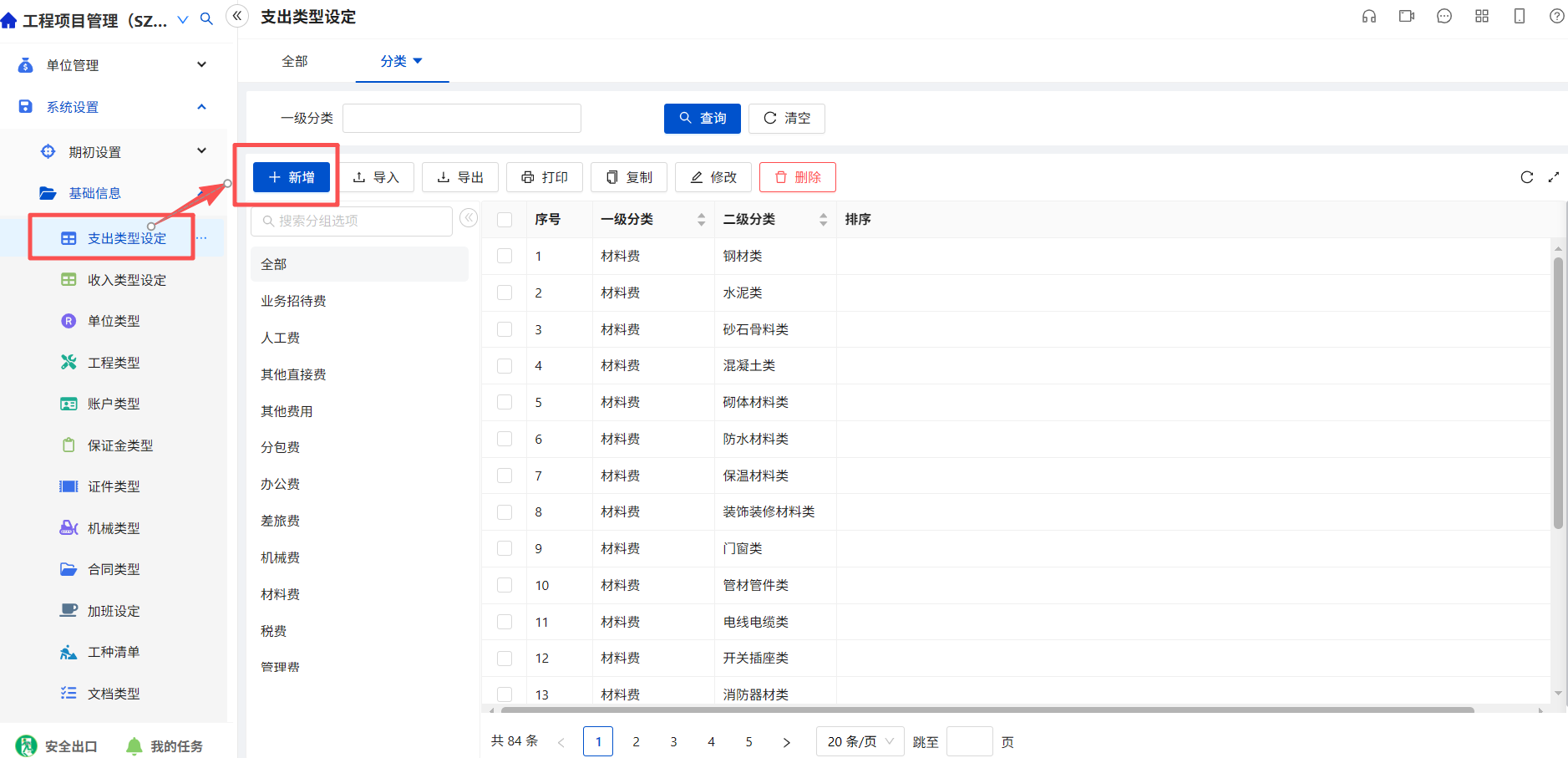This screenshot has width=1568, height=758.
Task: Click the 文档类型 list icon
Action: pyautogui.click(x=69, y=693)
